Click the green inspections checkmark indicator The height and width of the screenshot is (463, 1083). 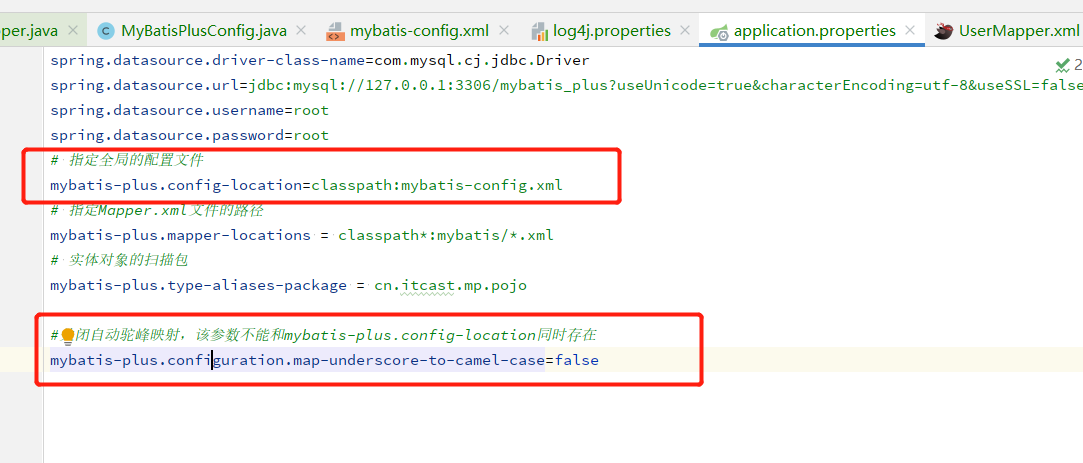tap(1062, 66)
